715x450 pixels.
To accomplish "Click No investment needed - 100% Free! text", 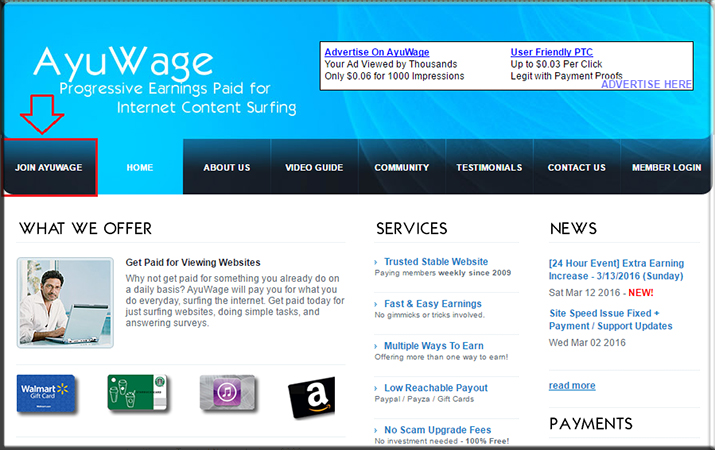I will tap(442, 441).
